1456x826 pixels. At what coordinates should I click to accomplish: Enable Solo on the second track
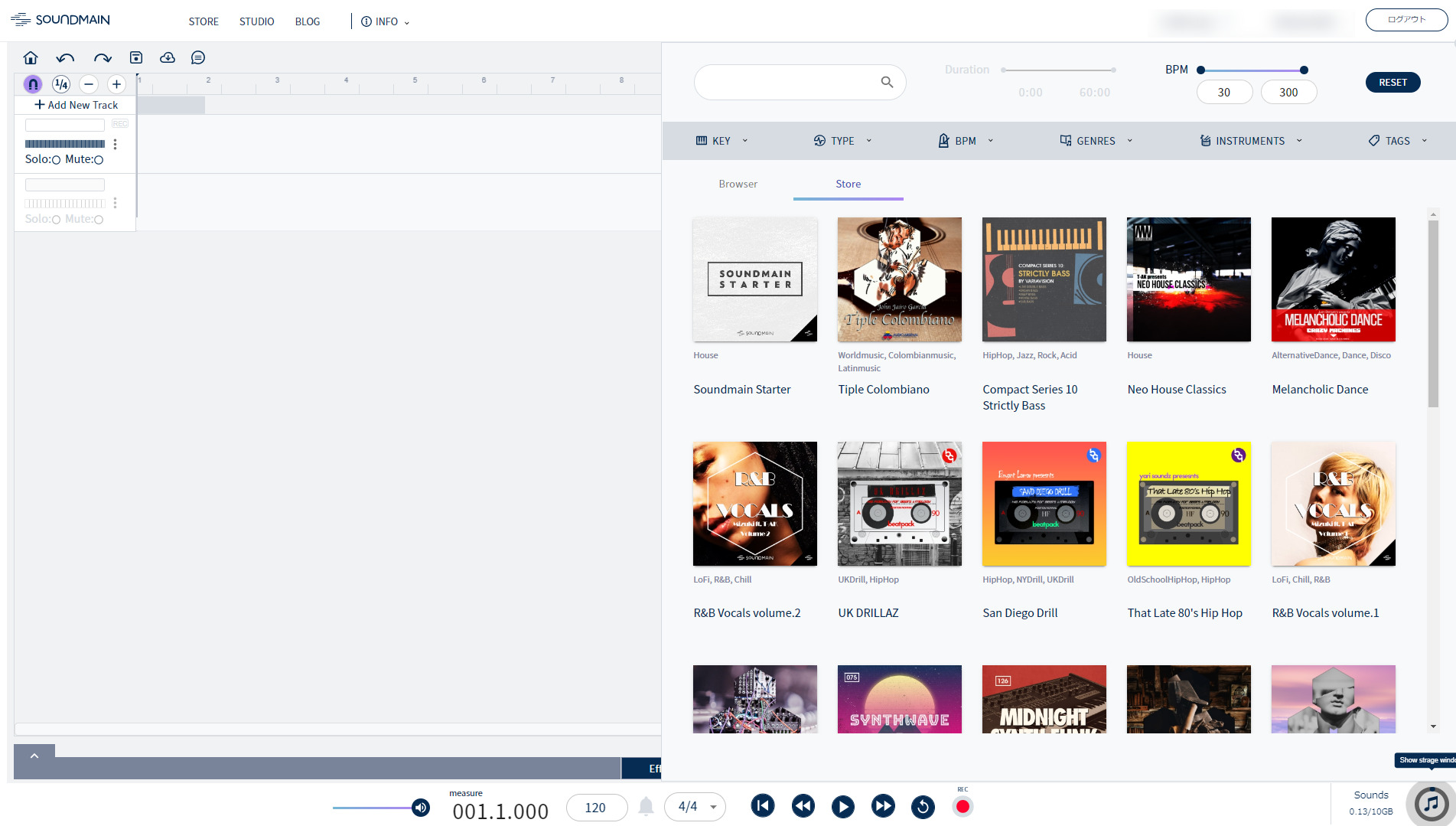[x=56, y=220]
